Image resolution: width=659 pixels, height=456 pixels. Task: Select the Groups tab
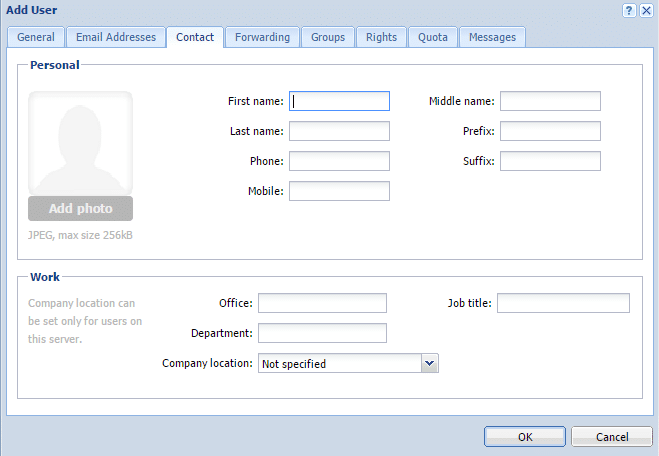(x=328, y=37)
